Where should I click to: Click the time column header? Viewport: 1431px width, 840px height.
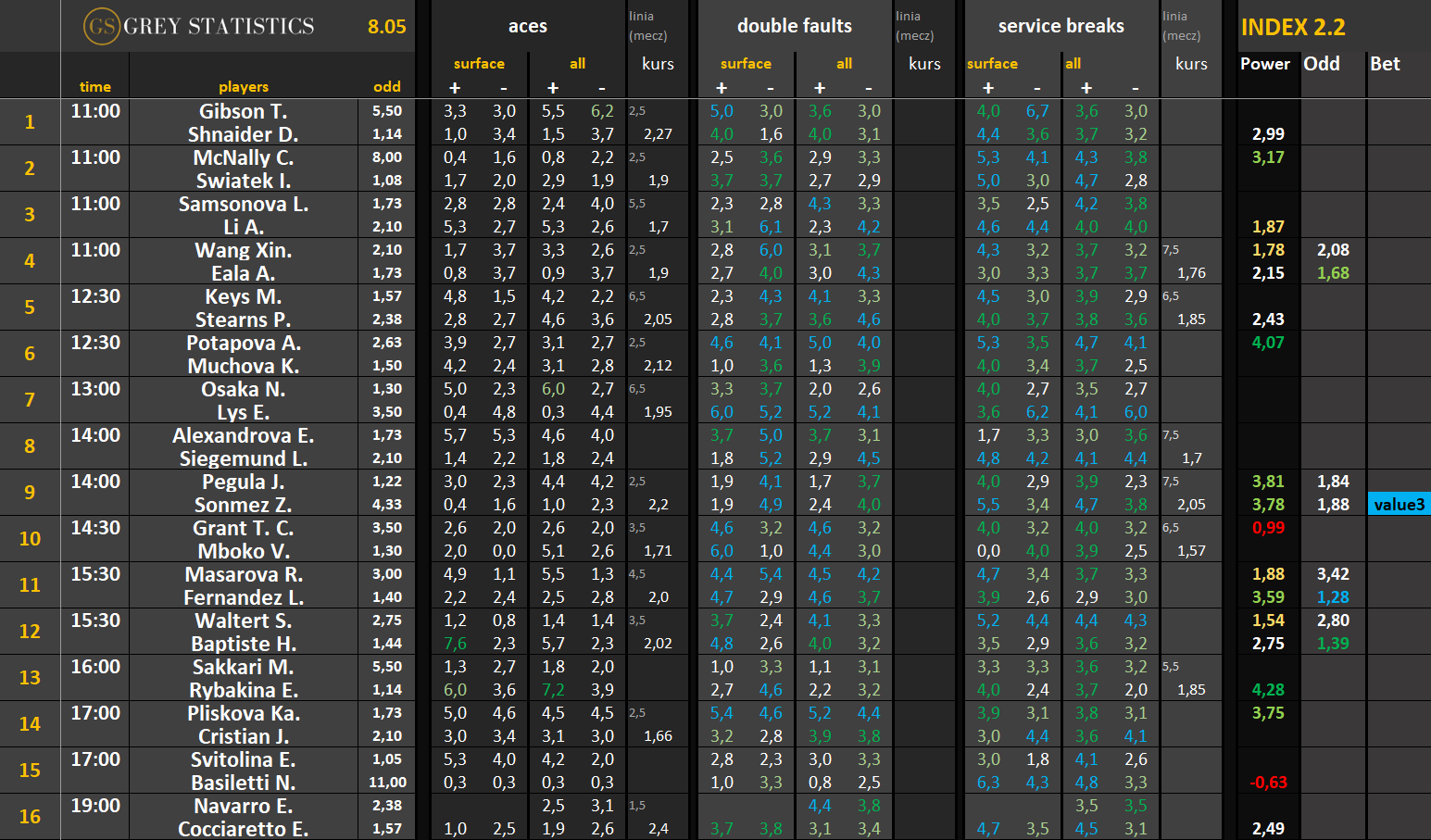95,87
